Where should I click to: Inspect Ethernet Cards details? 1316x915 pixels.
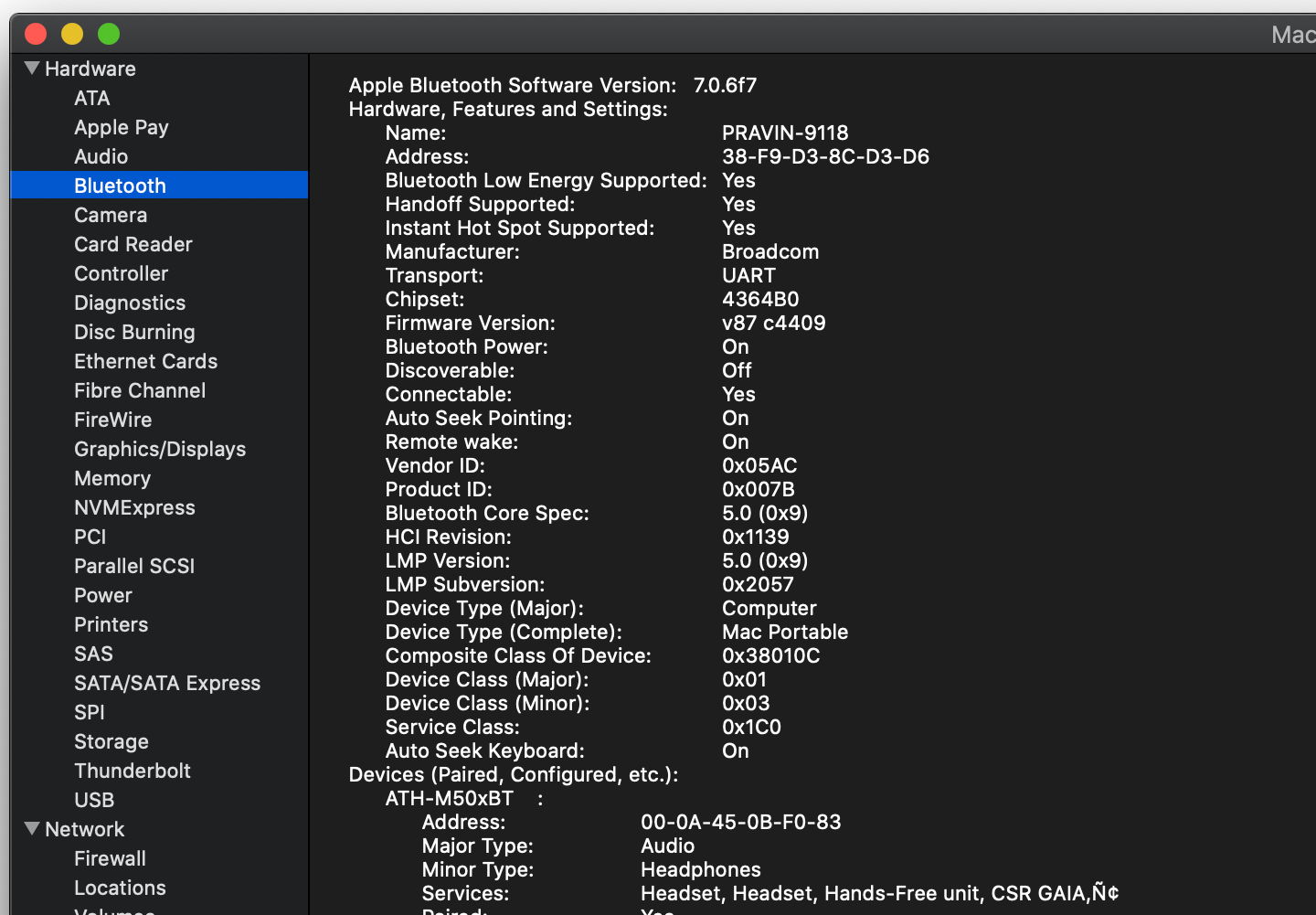[x=145, y=361]
